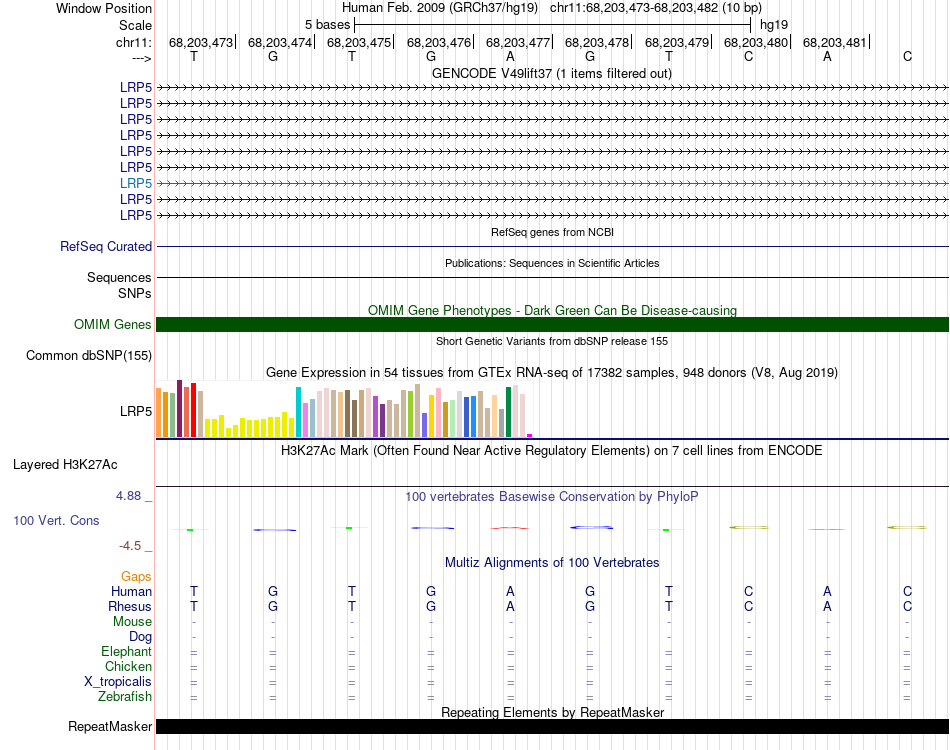Image resolution: width=950 pixels, height=750 pixels.
Task: Open the RefSeq Curated track label
Action: 106,247
